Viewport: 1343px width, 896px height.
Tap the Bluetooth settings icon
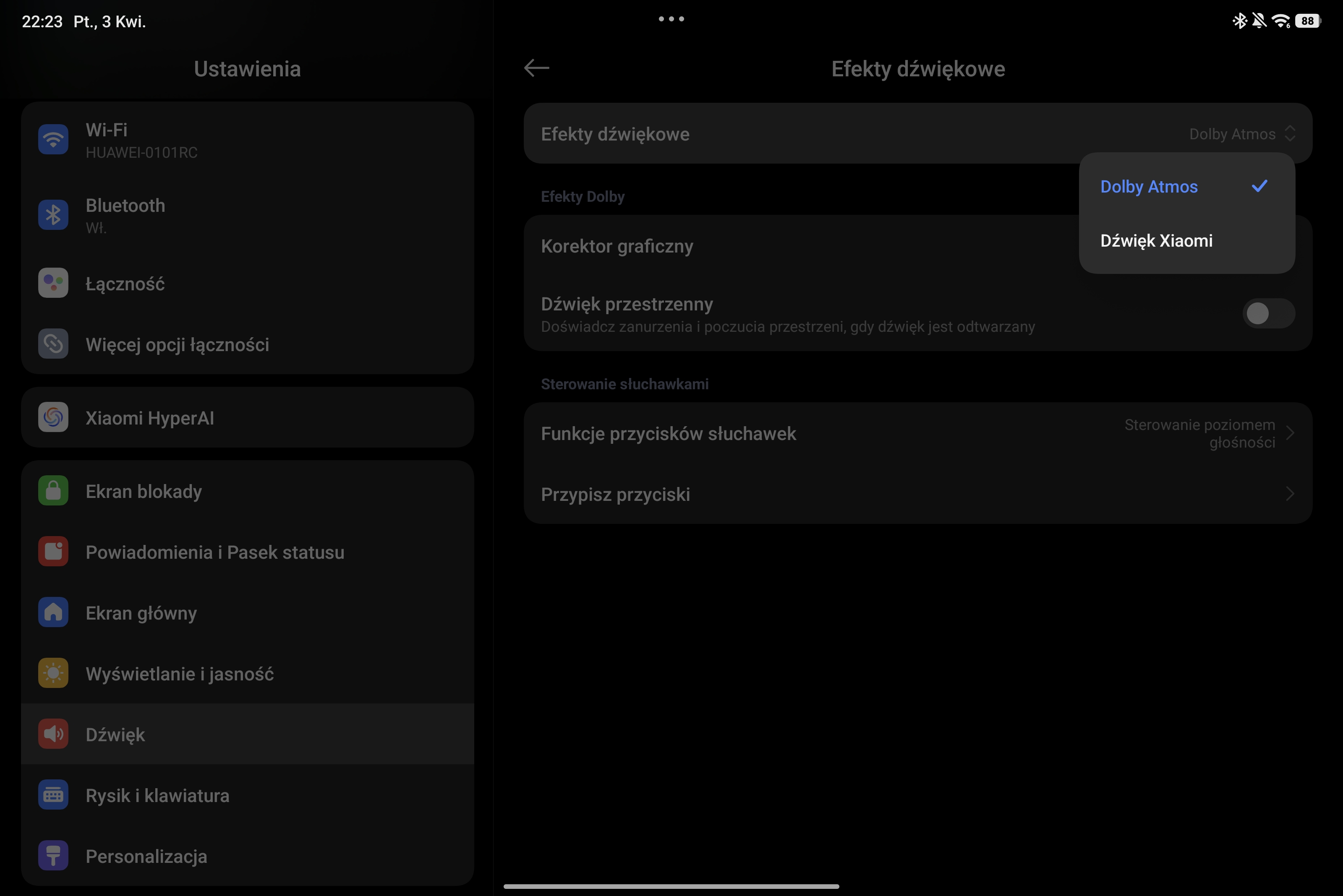click(x=53, y=215)
